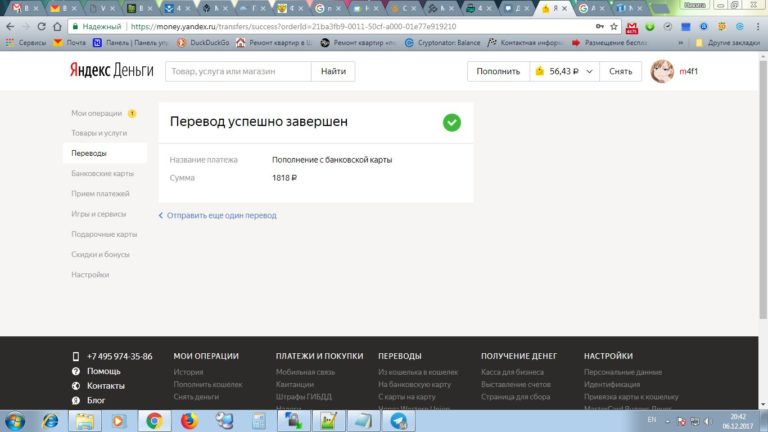Open Telegram from the taskbar
The image size is (768, 432).
point(398,421)
